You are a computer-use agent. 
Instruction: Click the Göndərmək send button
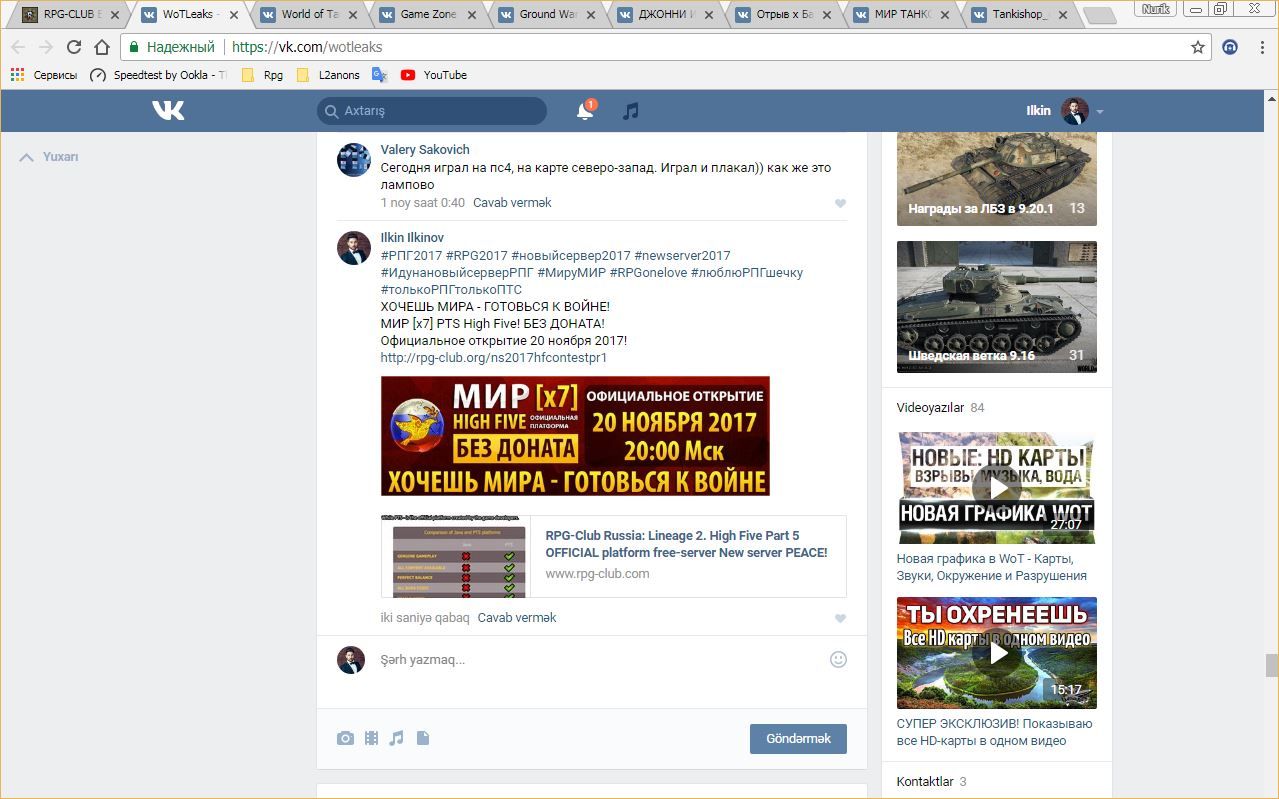point(798,739)
